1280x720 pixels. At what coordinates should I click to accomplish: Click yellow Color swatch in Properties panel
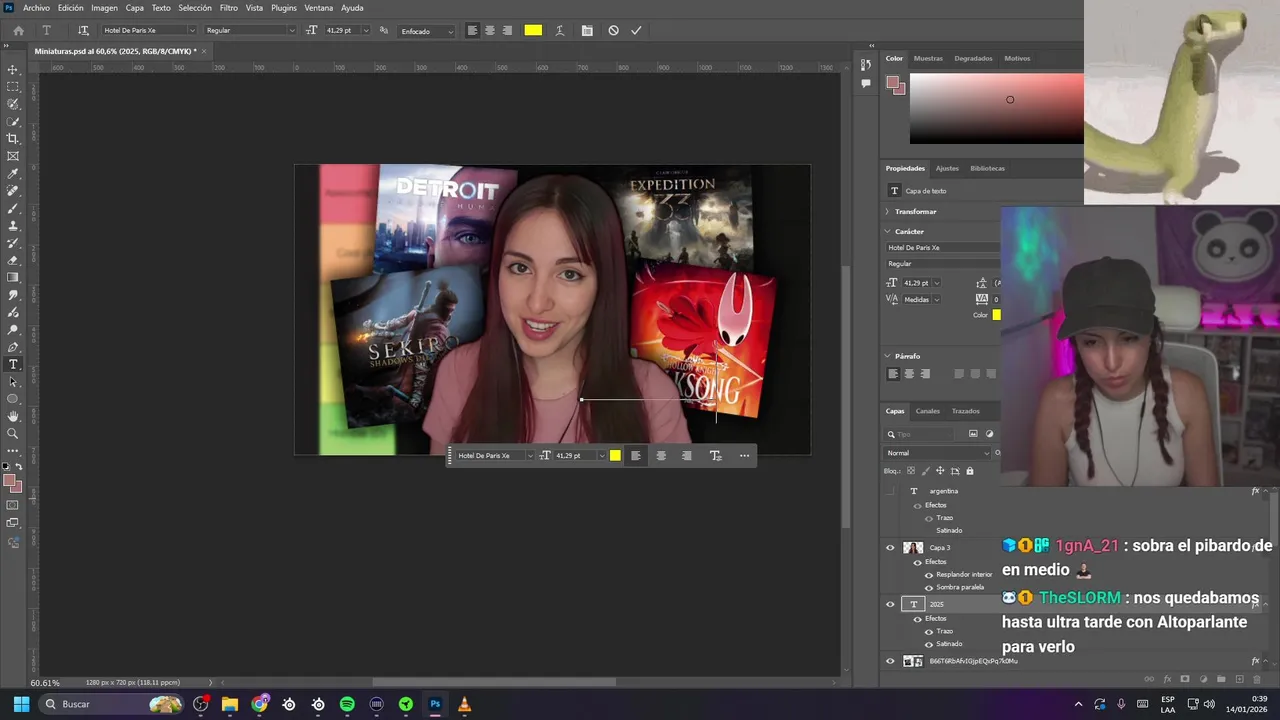996,315
